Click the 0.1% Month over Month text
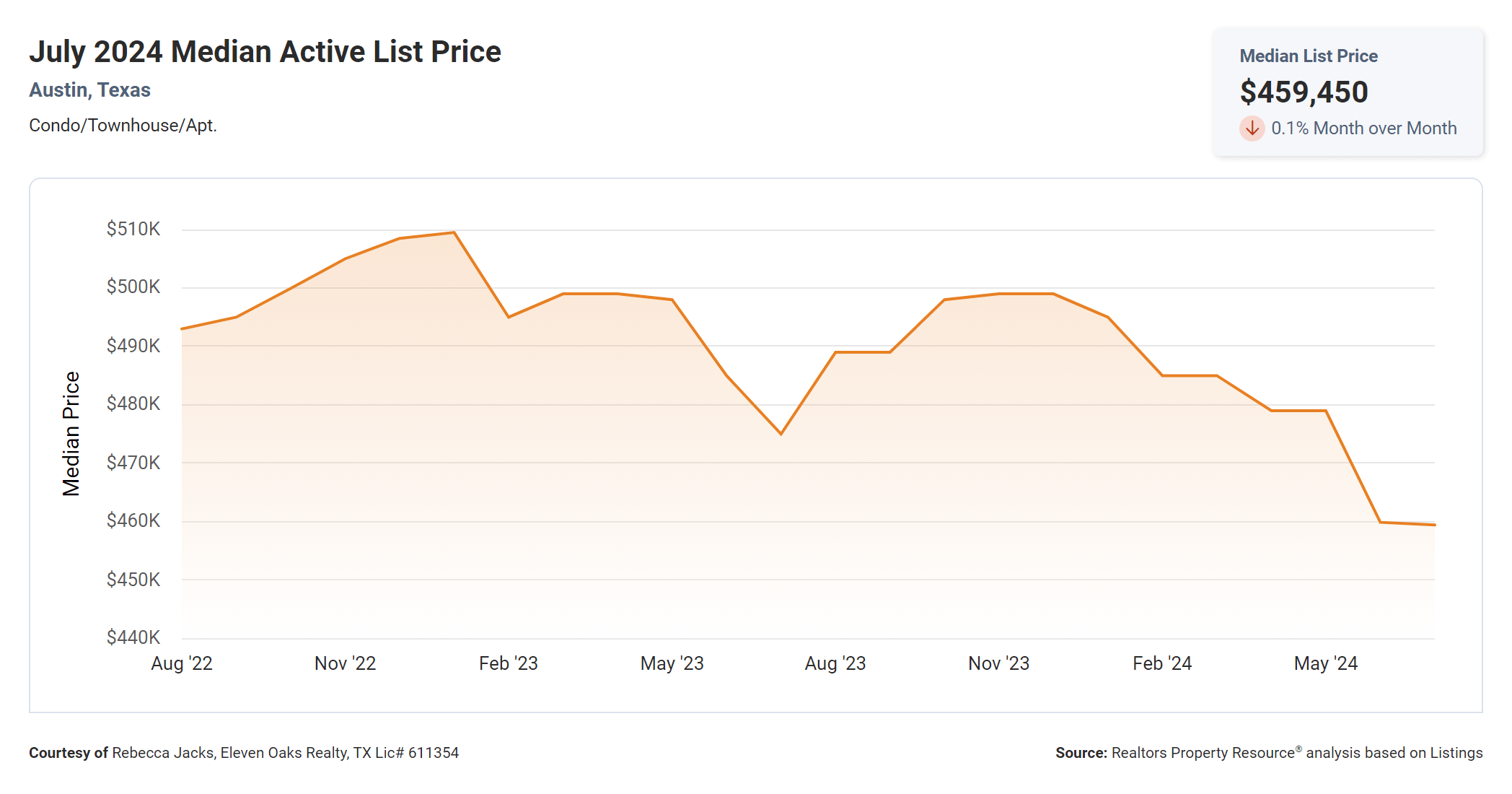Viewport: 1512px width, 794px height. click(x=1363, y=128)
